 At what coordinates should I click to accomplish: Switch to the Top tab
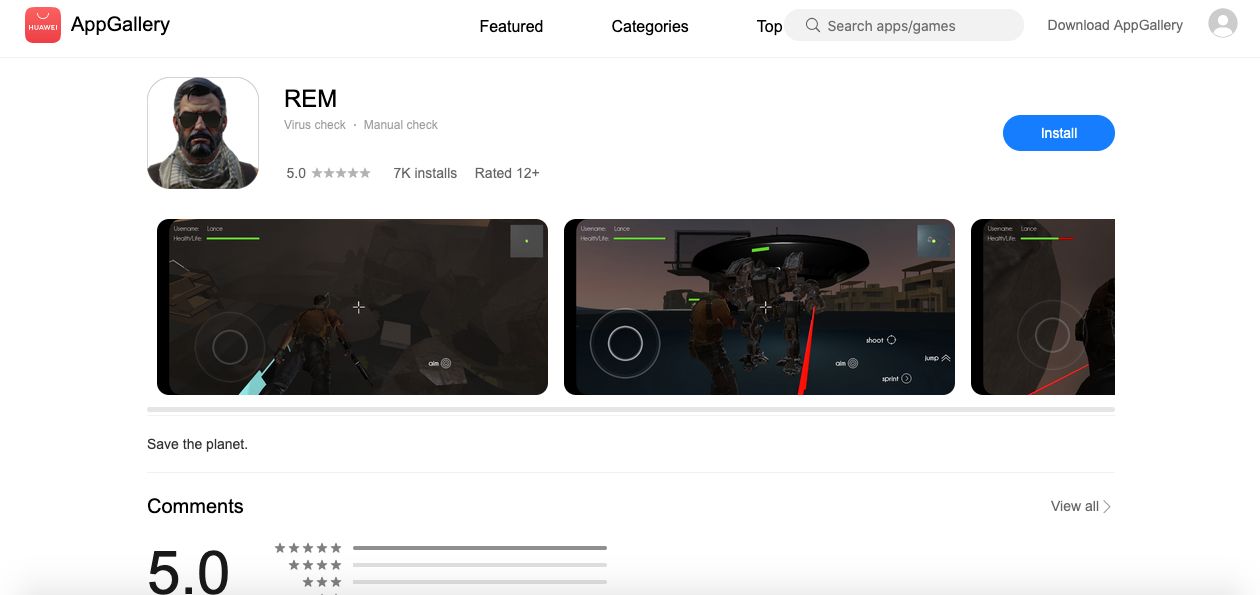click(768, 26)
